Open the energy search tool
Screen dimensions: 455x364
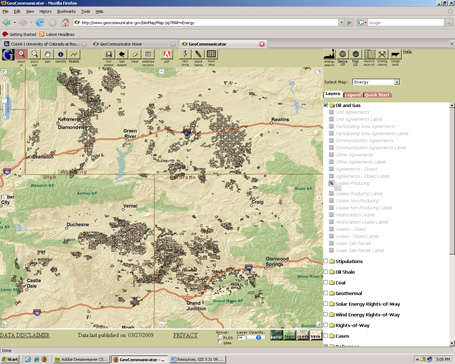[x=329, y=54]
